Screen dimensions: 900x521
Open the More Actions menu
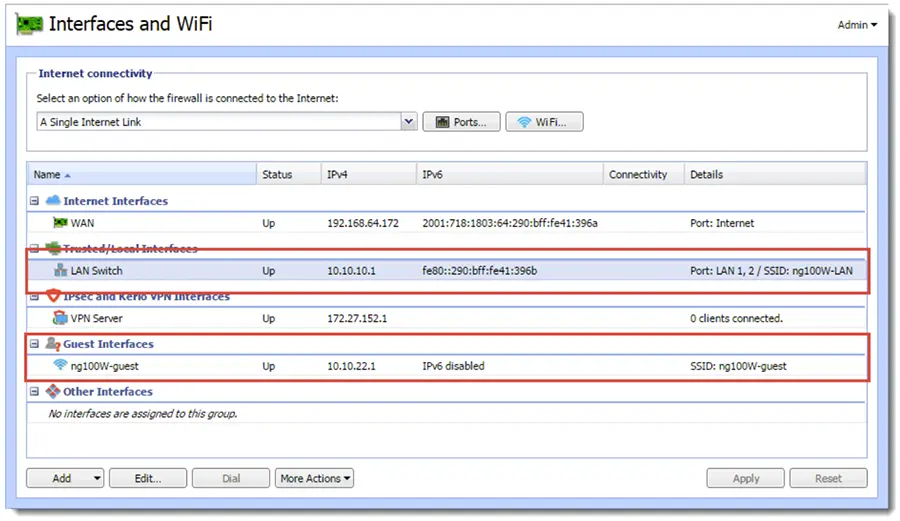point(315,478)
